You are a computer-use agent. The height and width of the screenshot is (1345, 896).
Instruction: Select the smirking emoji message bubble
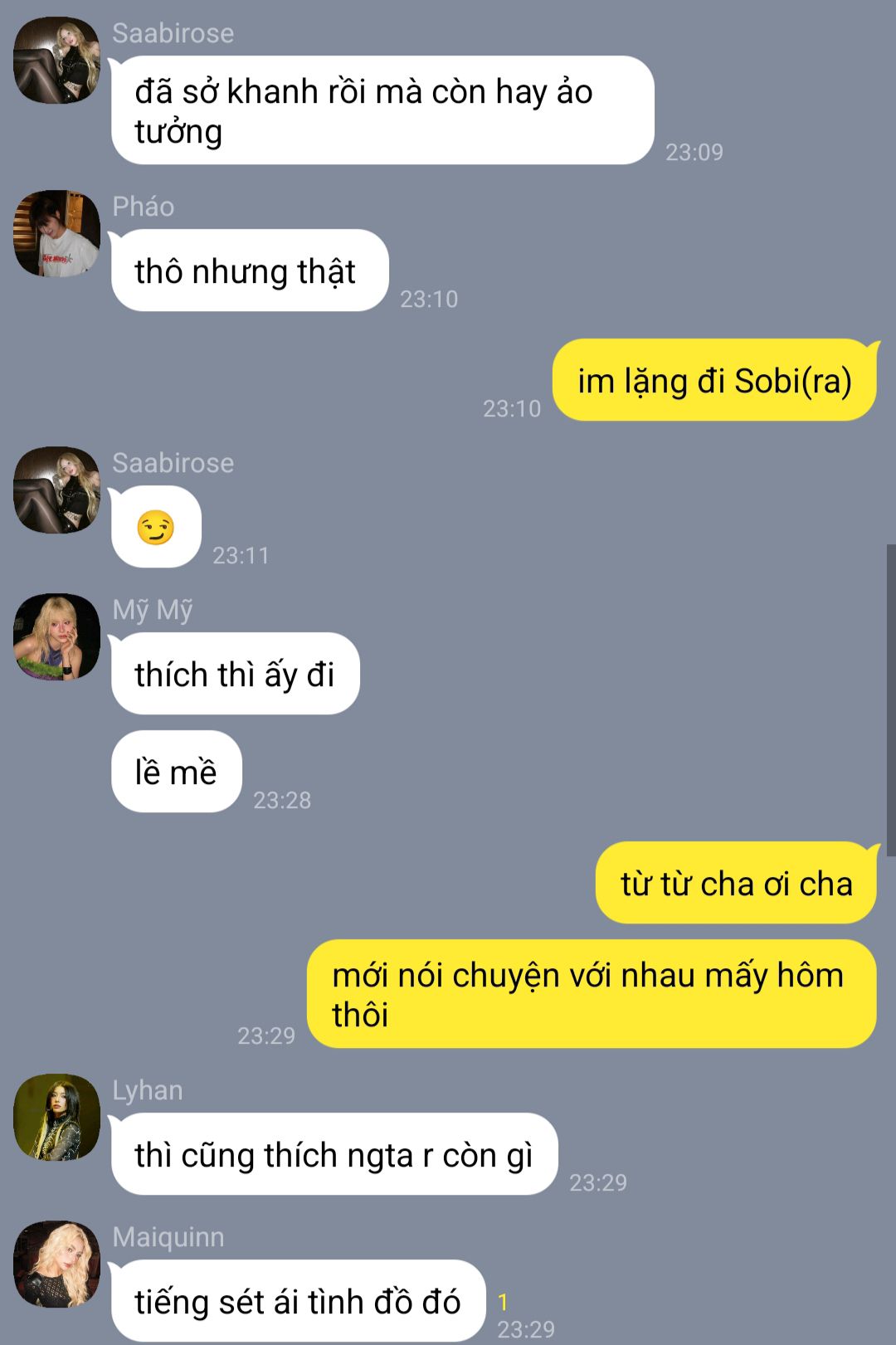point(156,527)
